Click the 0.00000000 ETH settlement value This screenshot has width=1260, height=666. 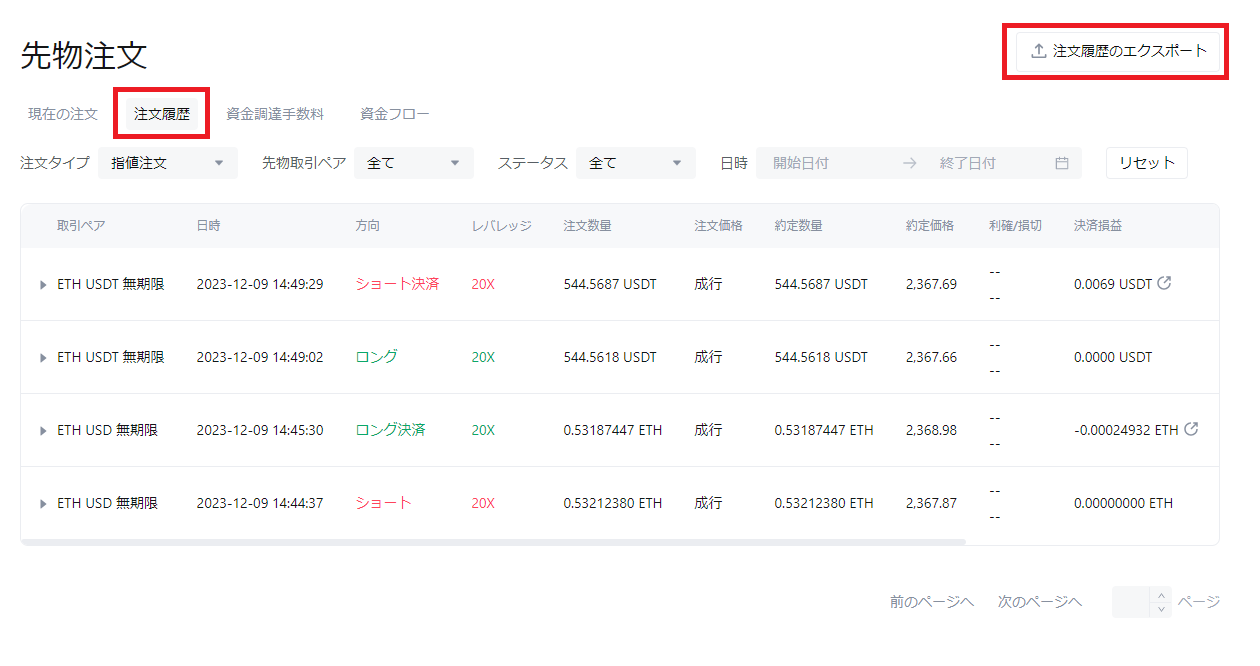point(1124,503)
